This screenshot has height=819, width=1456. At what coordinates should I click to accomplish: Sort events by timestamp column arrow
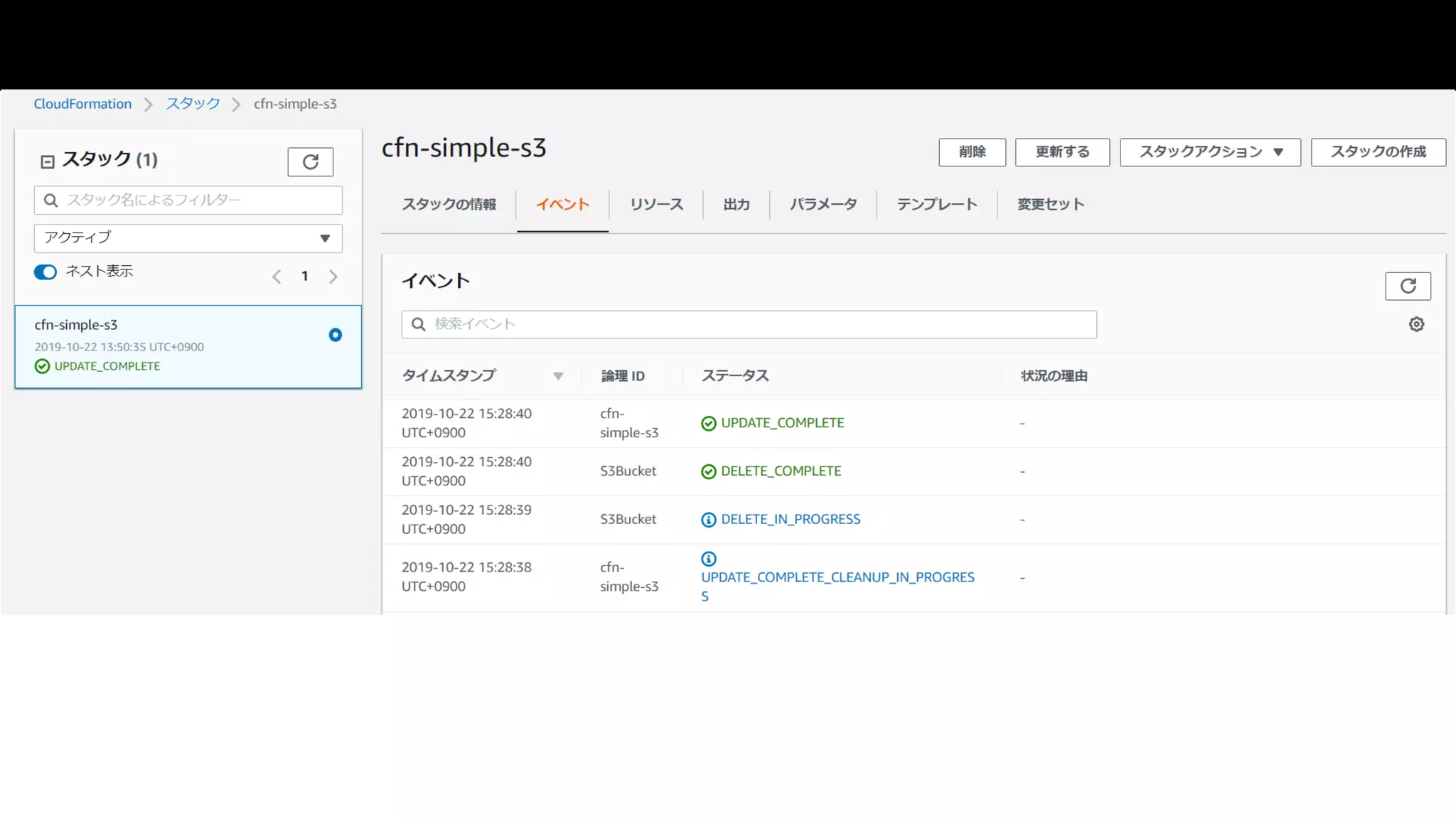tap(558, 376)
